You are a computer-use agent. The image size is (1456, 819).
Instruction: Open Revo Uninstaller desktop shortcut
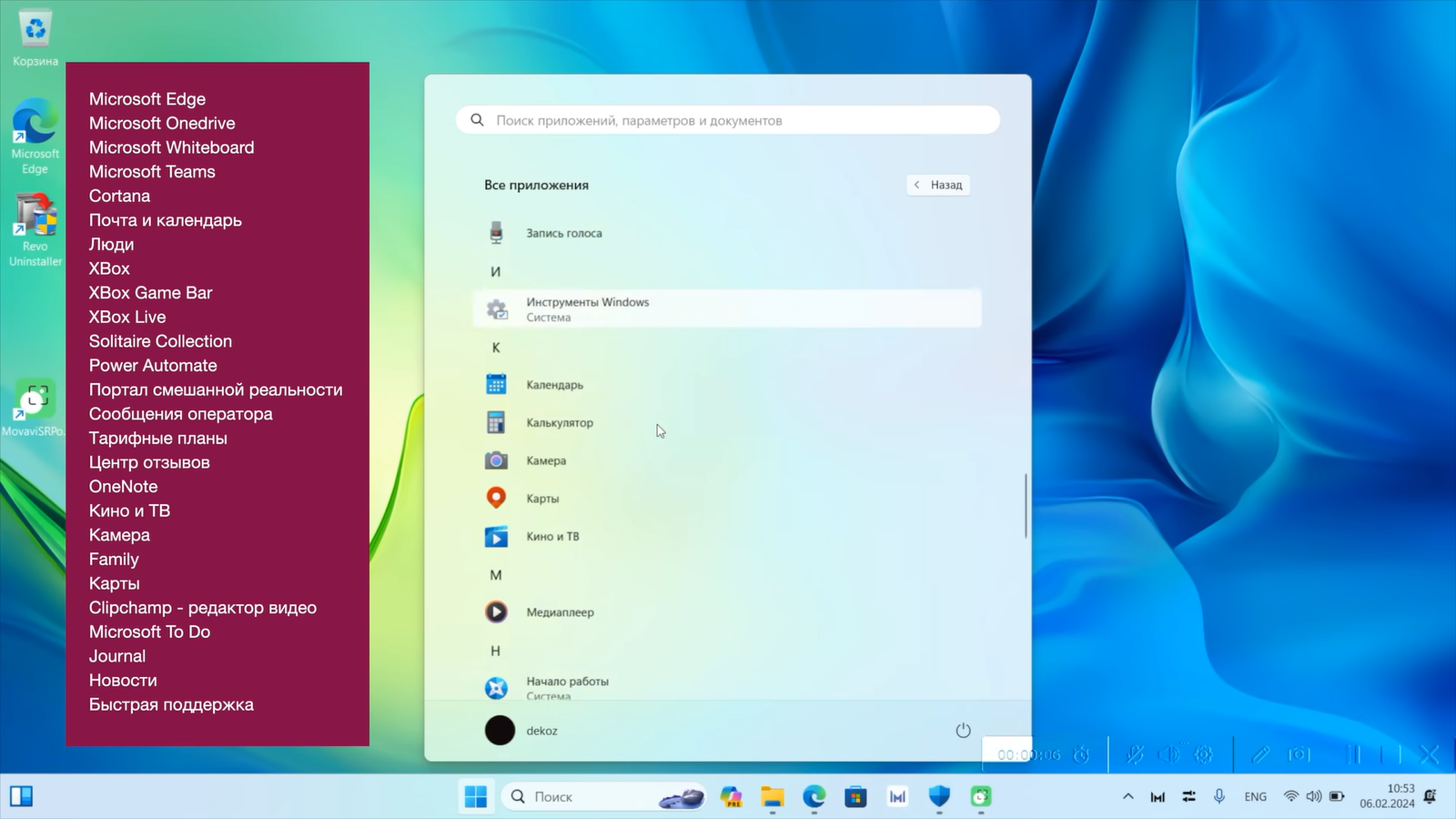35,229
